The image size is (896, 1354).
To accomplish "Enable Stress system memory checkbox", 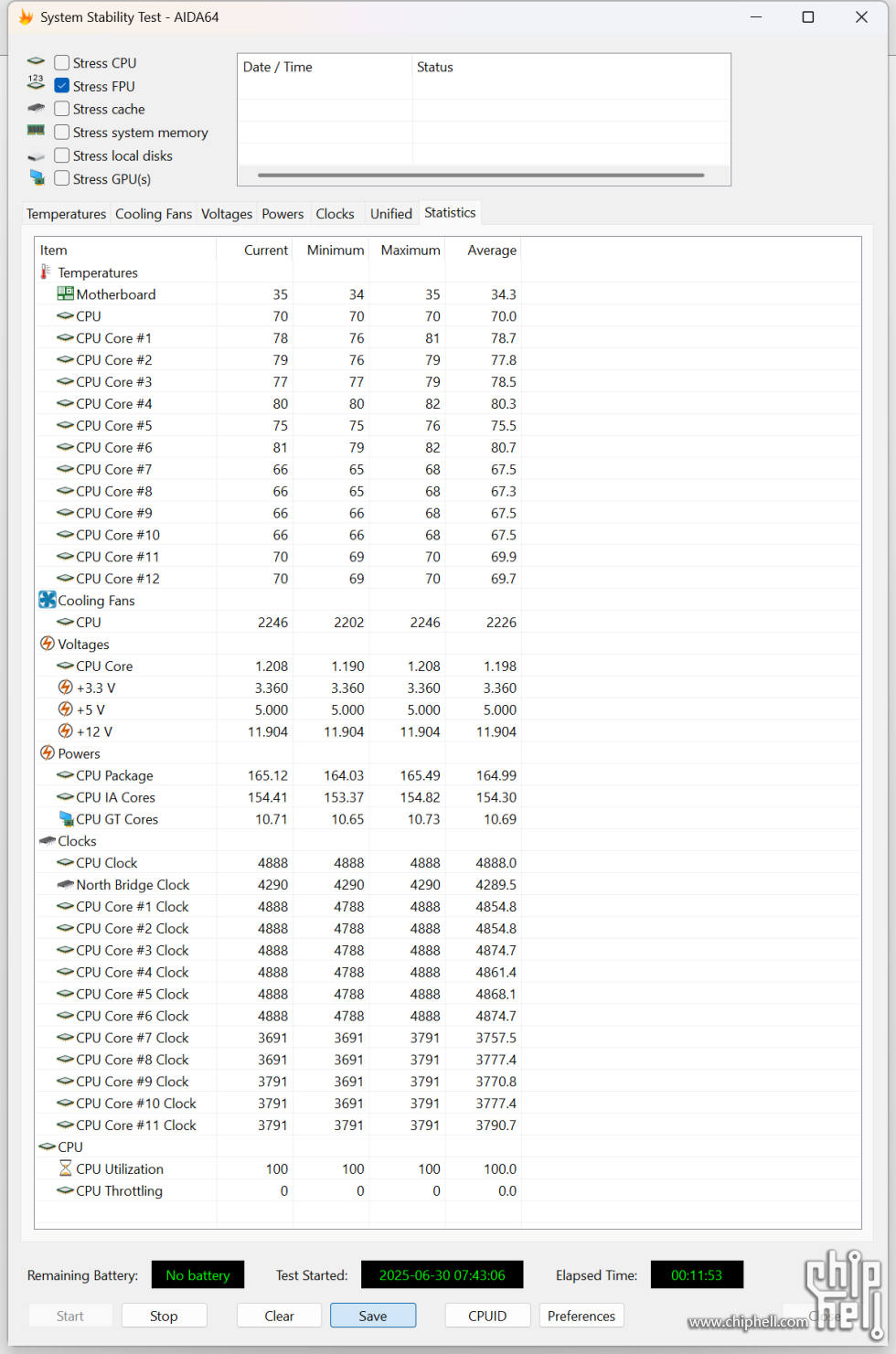I will coord(62,133).
